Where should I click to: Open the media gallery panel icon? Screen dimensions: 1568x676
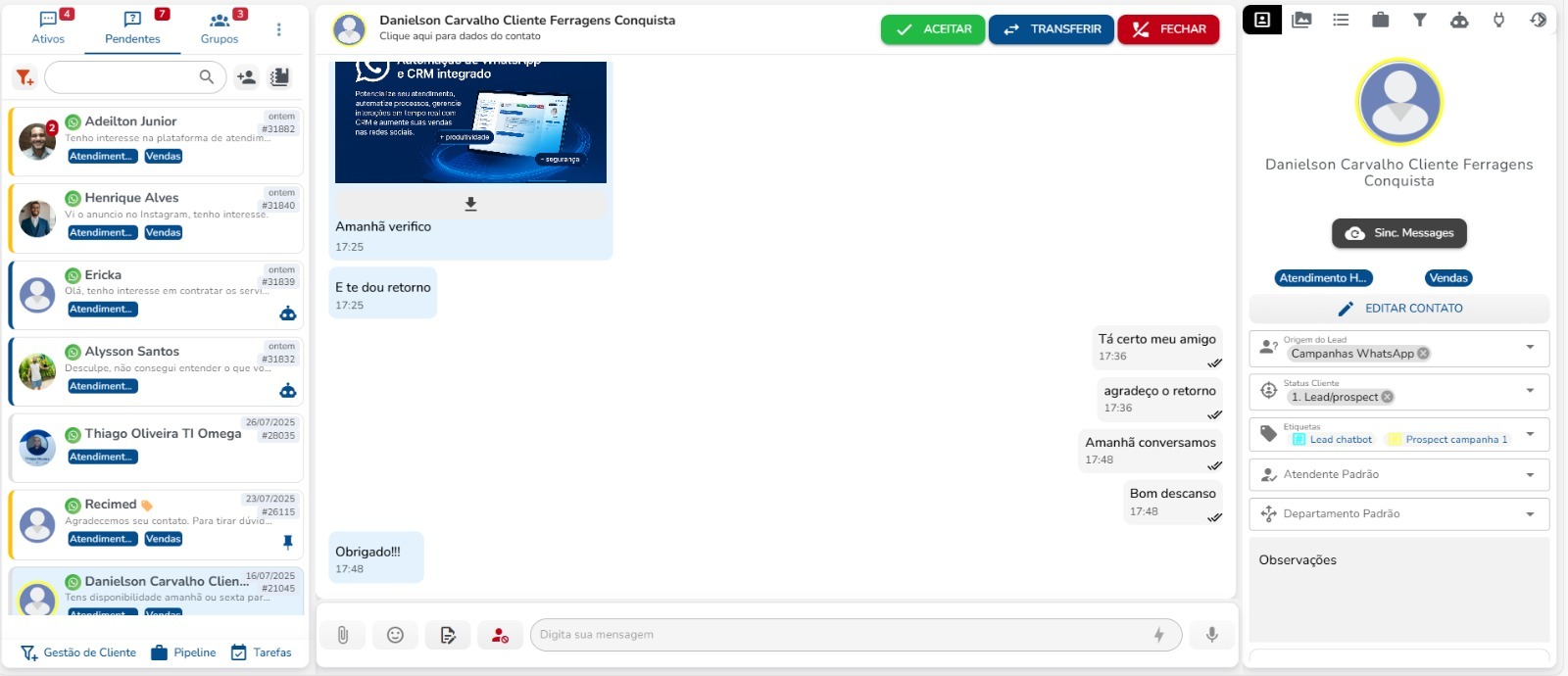1301,20
